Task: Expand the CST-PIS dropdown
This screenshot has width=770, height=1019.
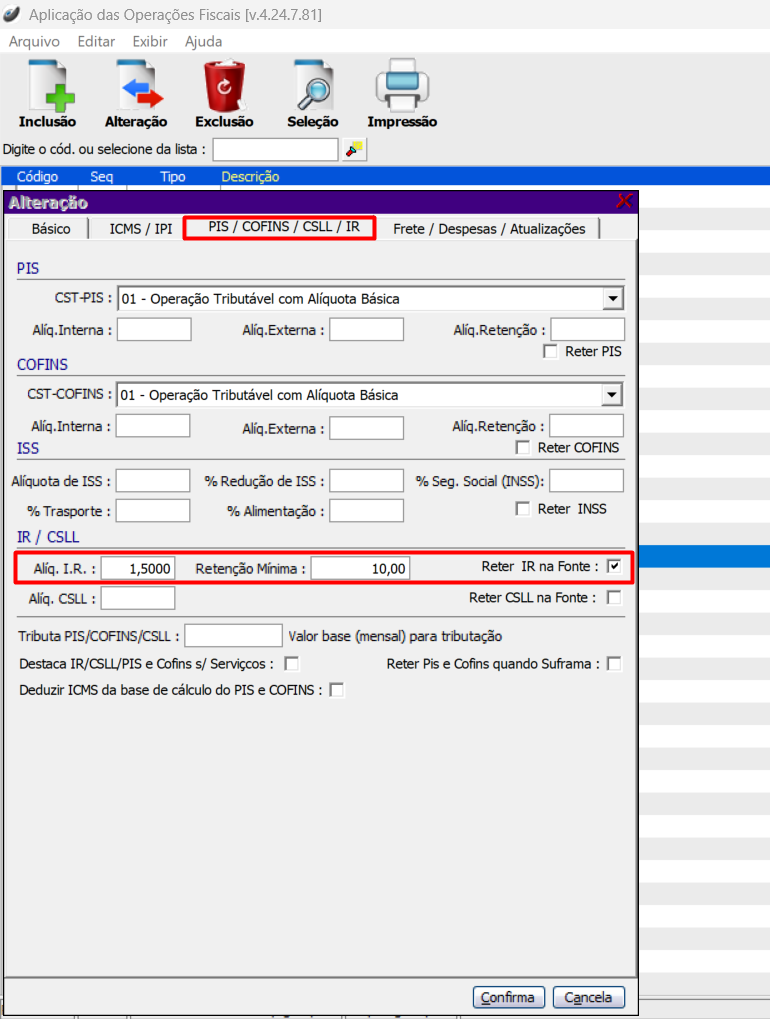Action: tap(612, 298)
